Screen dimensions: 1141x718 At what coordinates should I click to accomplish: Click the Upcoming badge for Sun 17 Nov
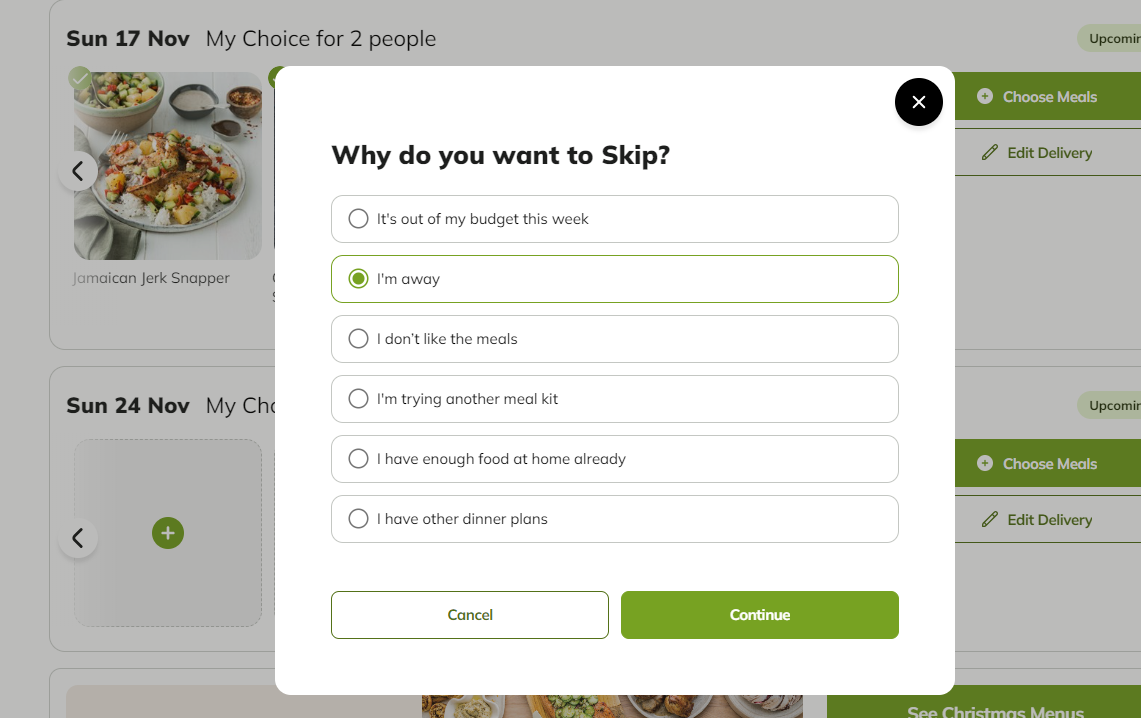click(1111, 39)
